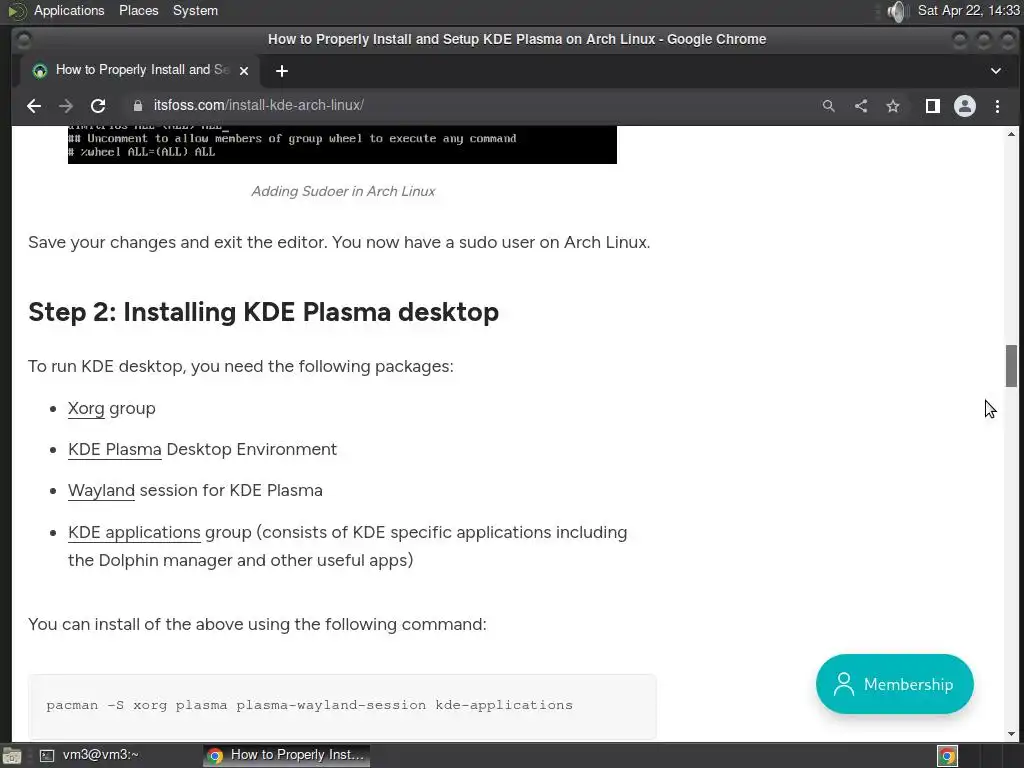The width and height of the screenshot is (1024, 768).
Task: Reload the current page
Action: tap(98, 106)
